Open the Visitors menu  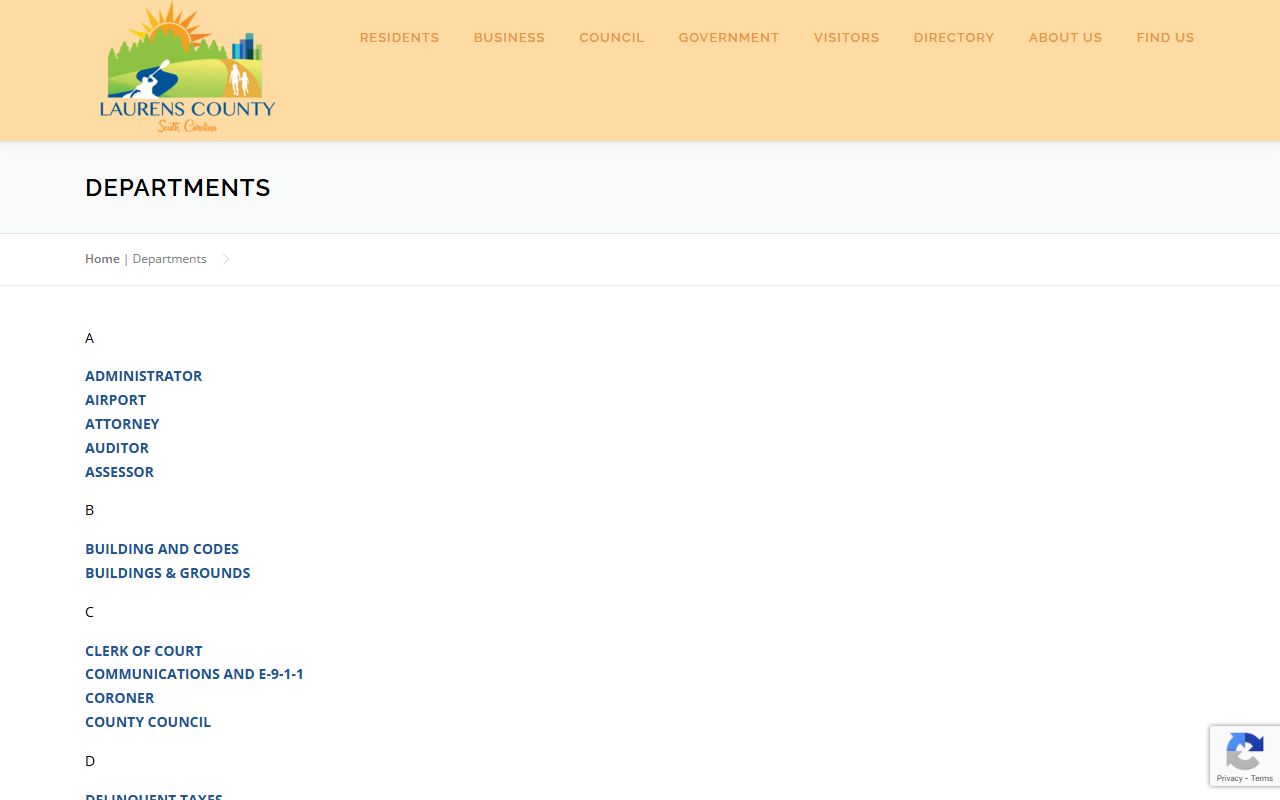[x=846, y=38]
